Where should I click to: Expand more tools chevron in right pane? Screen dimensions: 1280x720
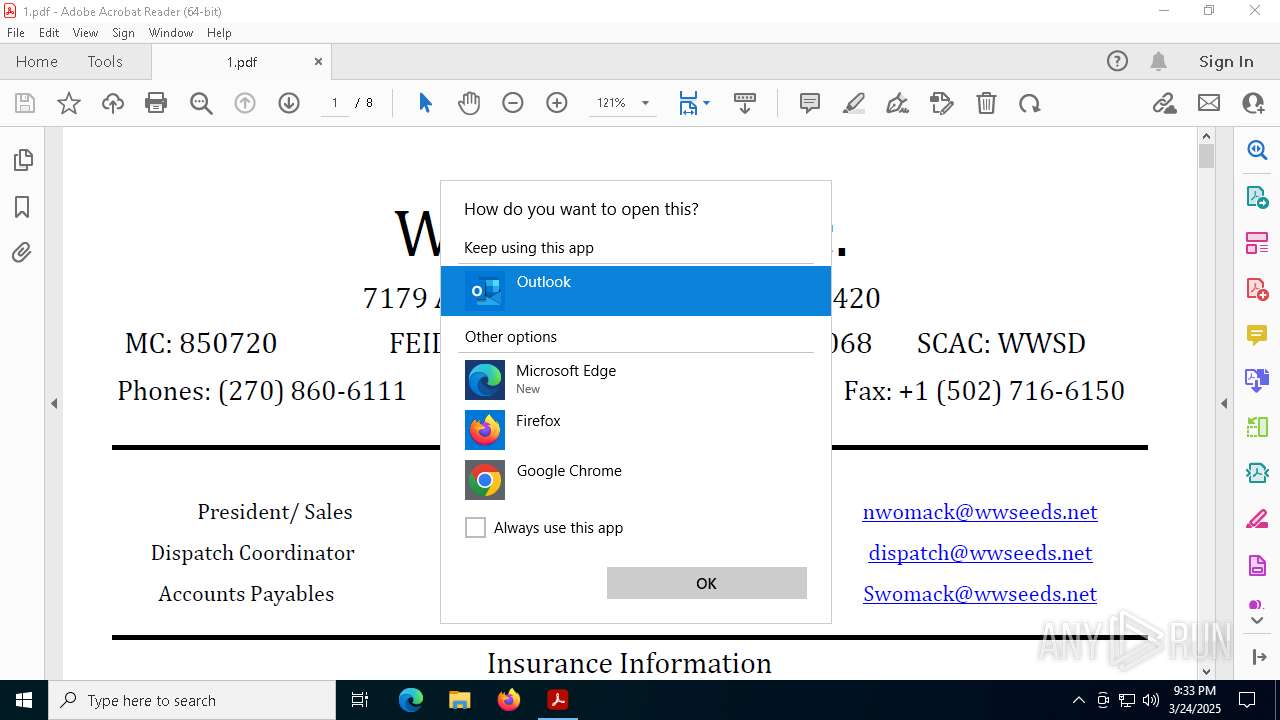(1257, 621)
